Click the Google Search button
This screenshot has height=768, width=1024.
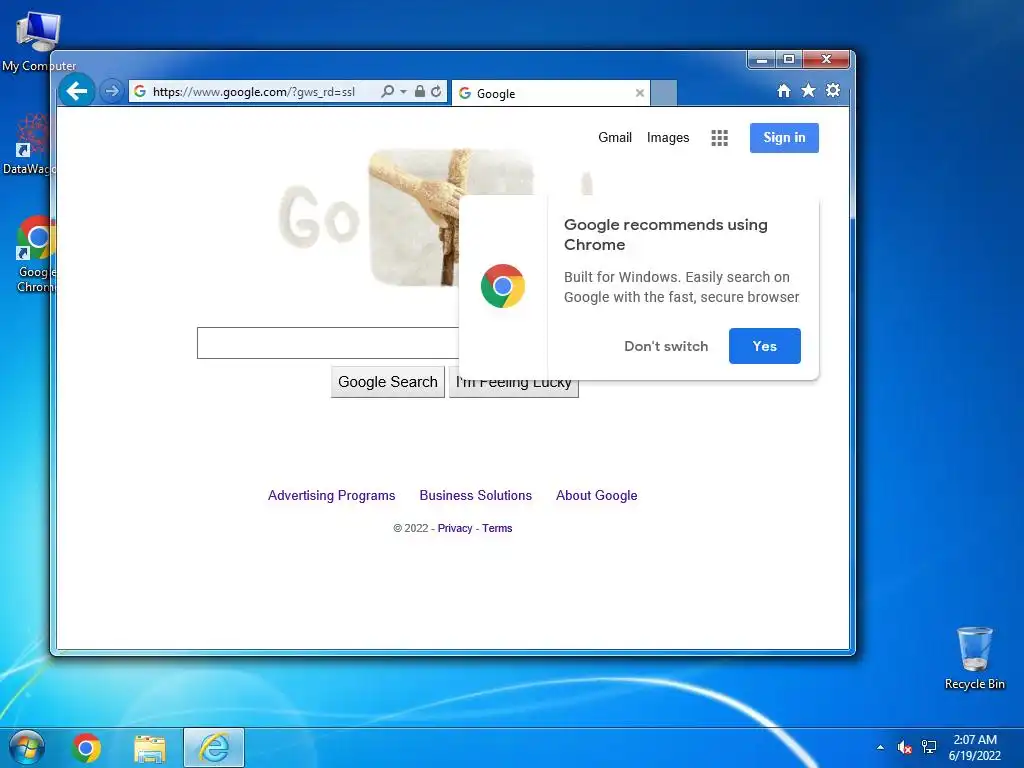click(388, 382)
